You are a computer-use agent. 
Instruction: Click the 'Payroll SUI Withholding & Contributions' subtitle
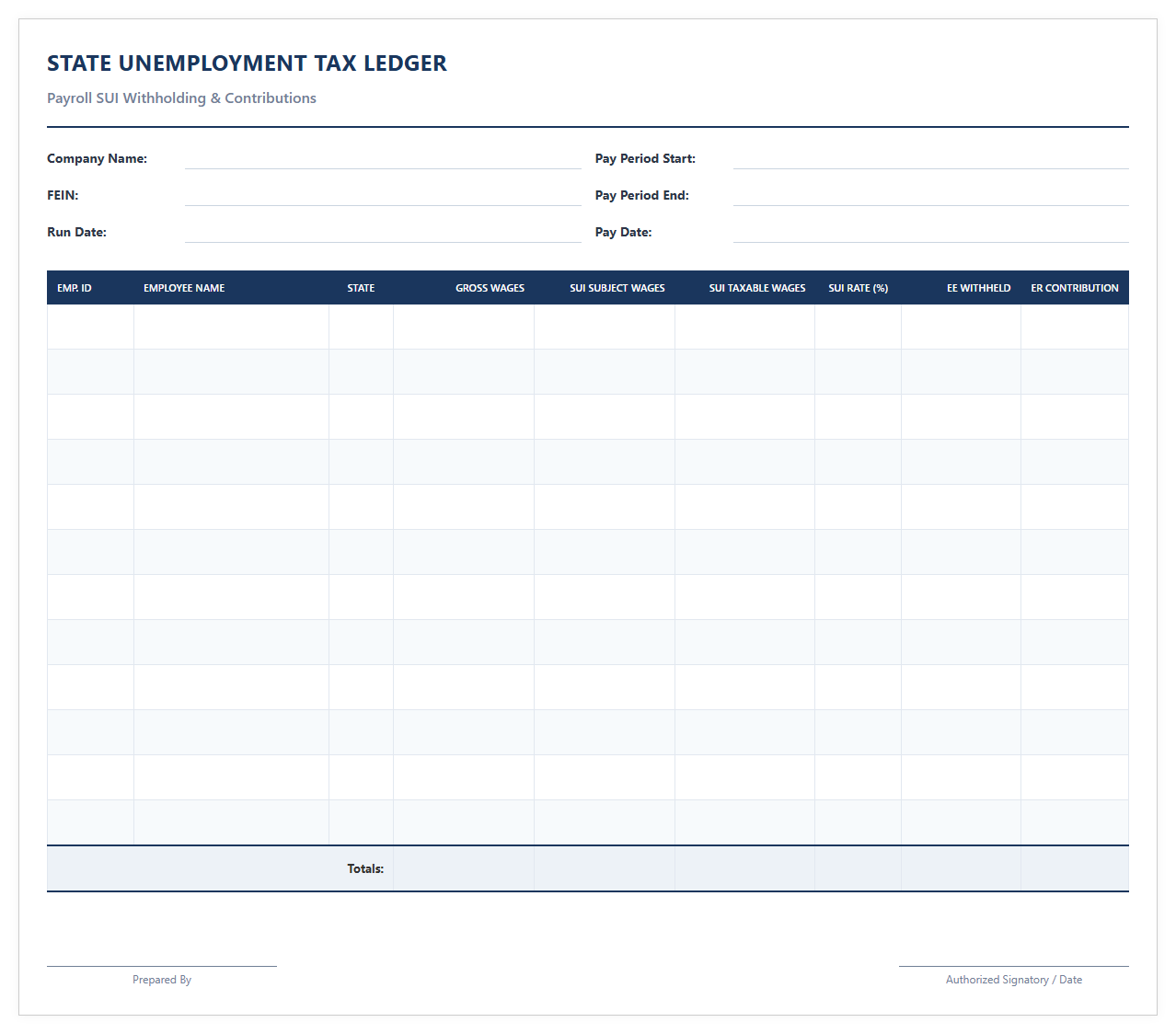point(181,98)
